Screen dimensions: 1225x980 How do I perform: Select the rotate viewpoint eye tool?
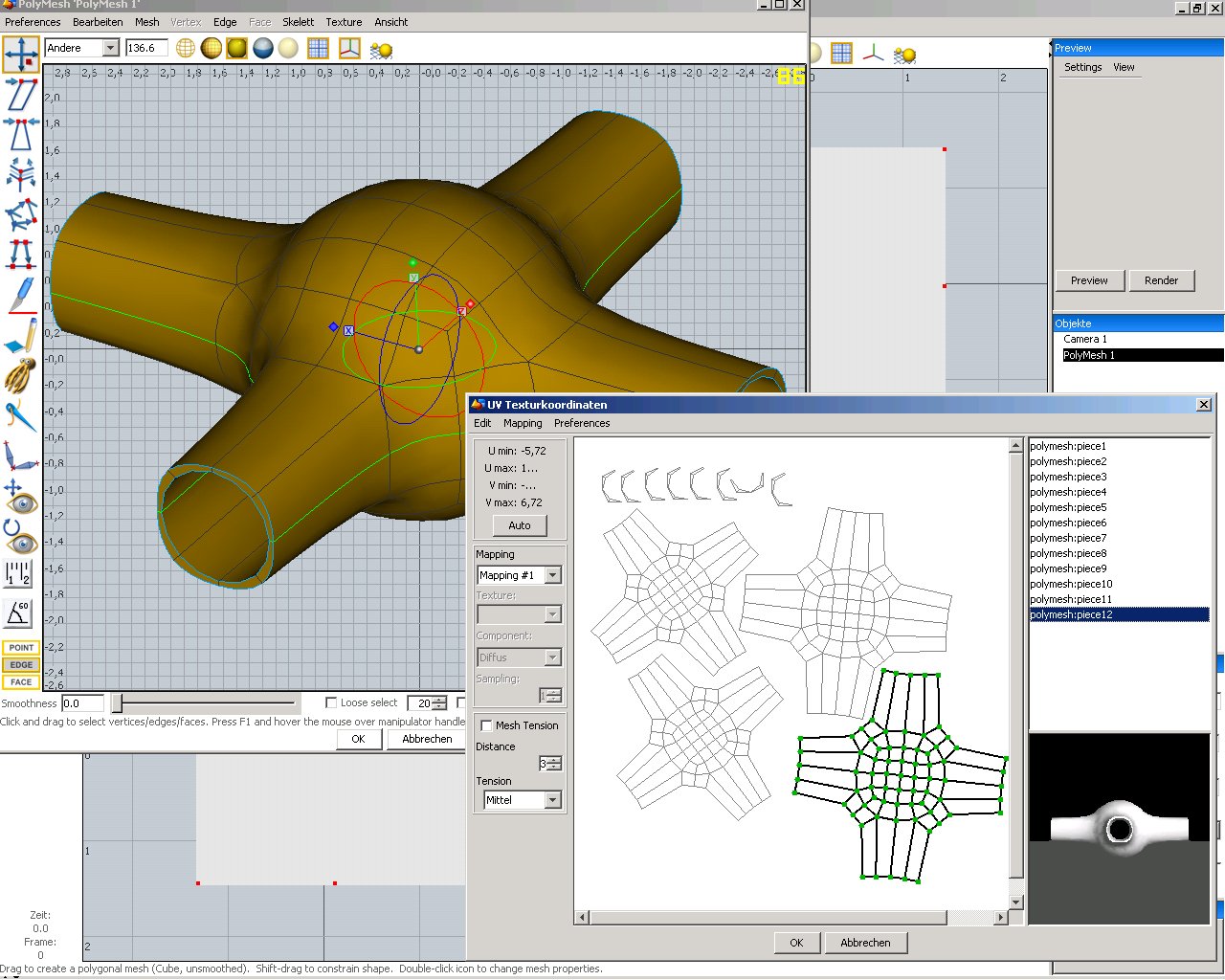pyautogui.click(x=21, y=536)
